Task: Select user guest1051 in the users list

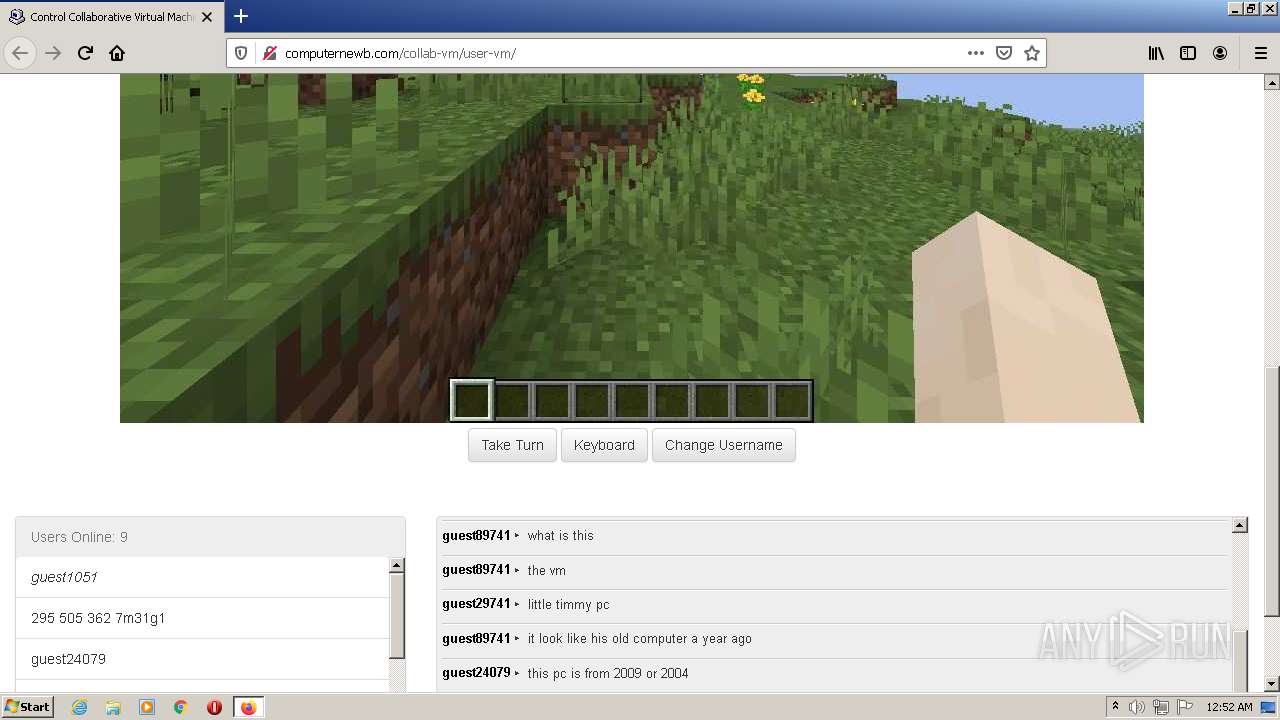Action: [x=202, y=577]
